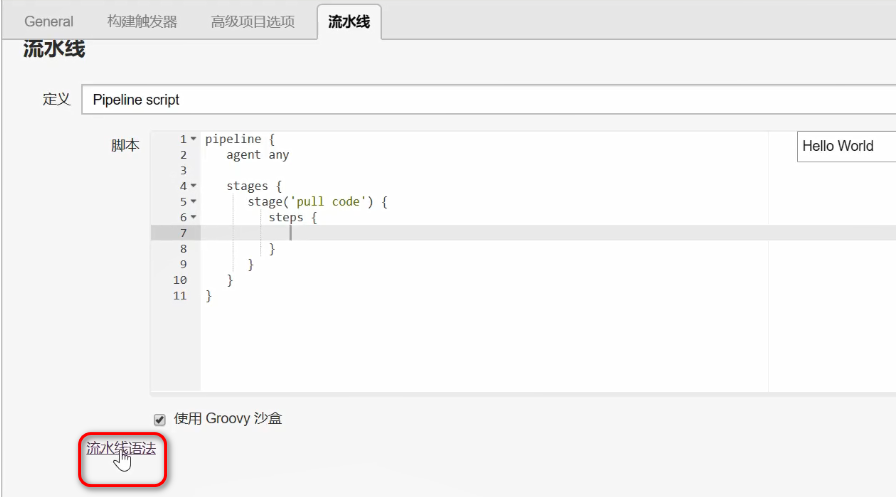Viewport: 896px width, 497px height.
Task: Collapse the steps fold arrow on line 6
Action: pos(194,217)
